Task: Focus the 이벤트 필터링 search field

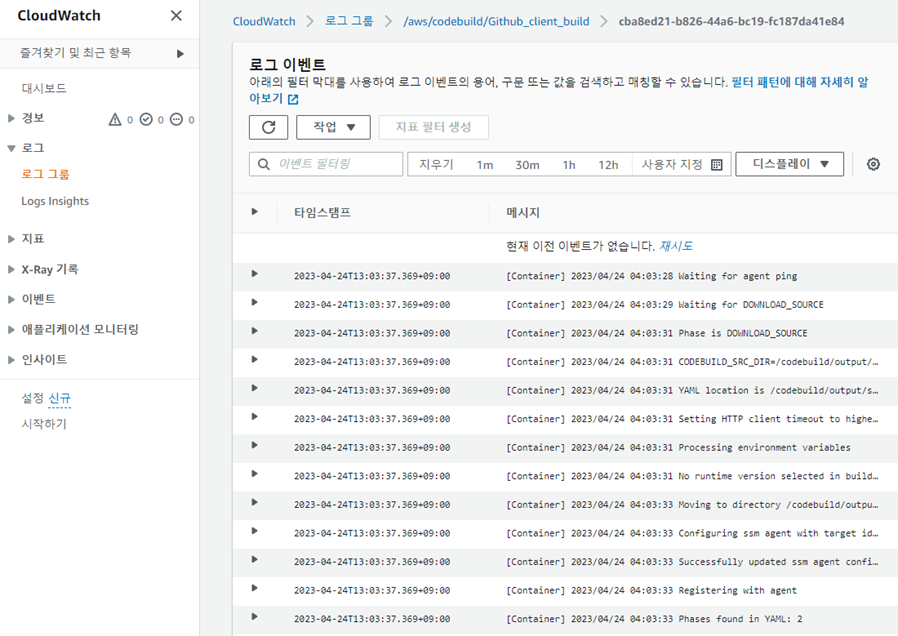Action: point(326,164)
